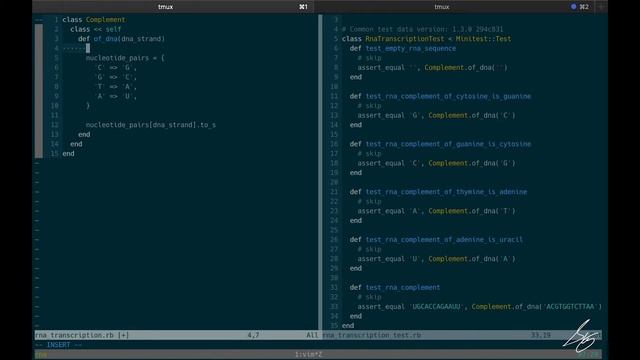Click 'def of_dna(dna_strand)' definition
Image resolution: width=640 pixels, height=360 pixels.
[122, 39]
